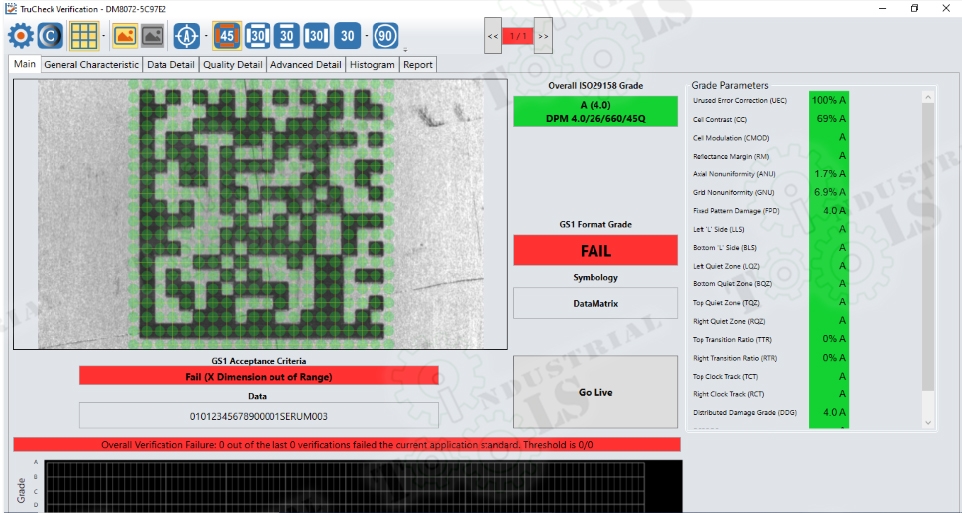962x513 pixels.
Task: Close the TruCheck Verification window
Action: coord(945,9)
